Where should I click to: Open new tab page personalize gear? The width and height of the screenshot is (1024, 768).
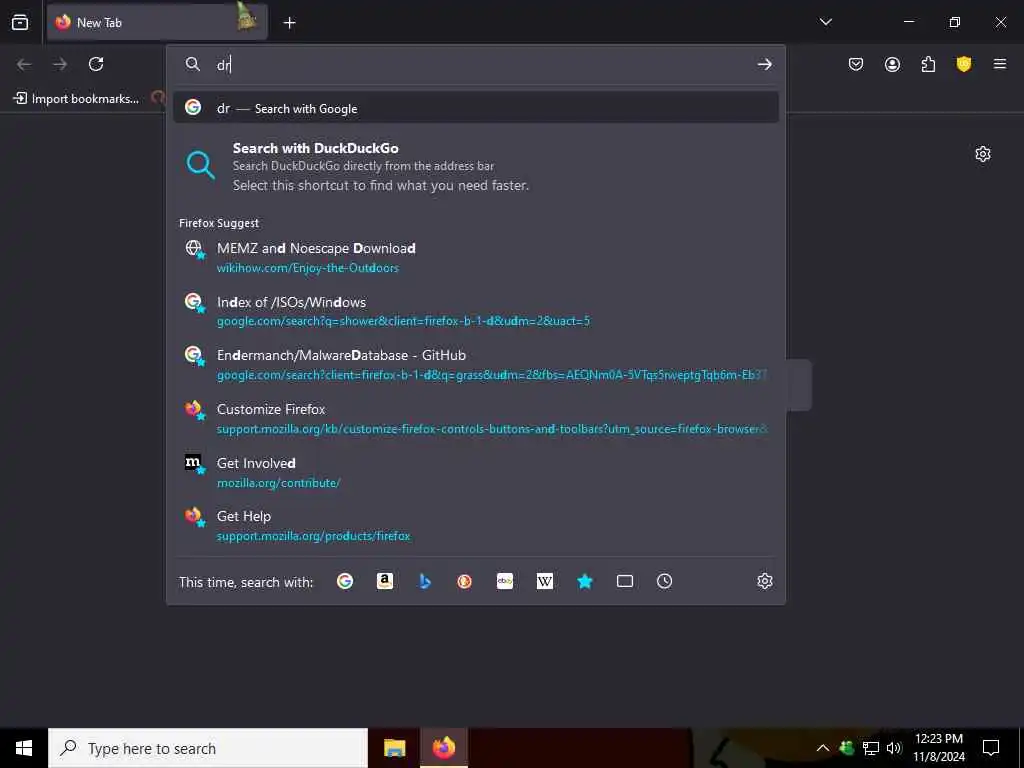[983, 154]
